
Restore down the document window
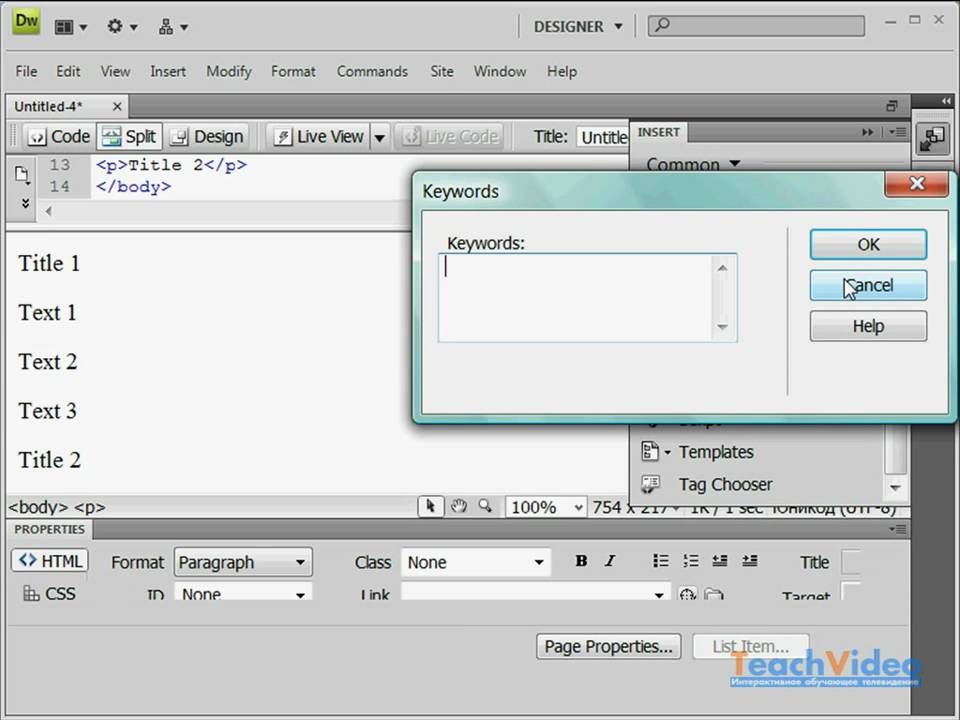coord(891,107)
